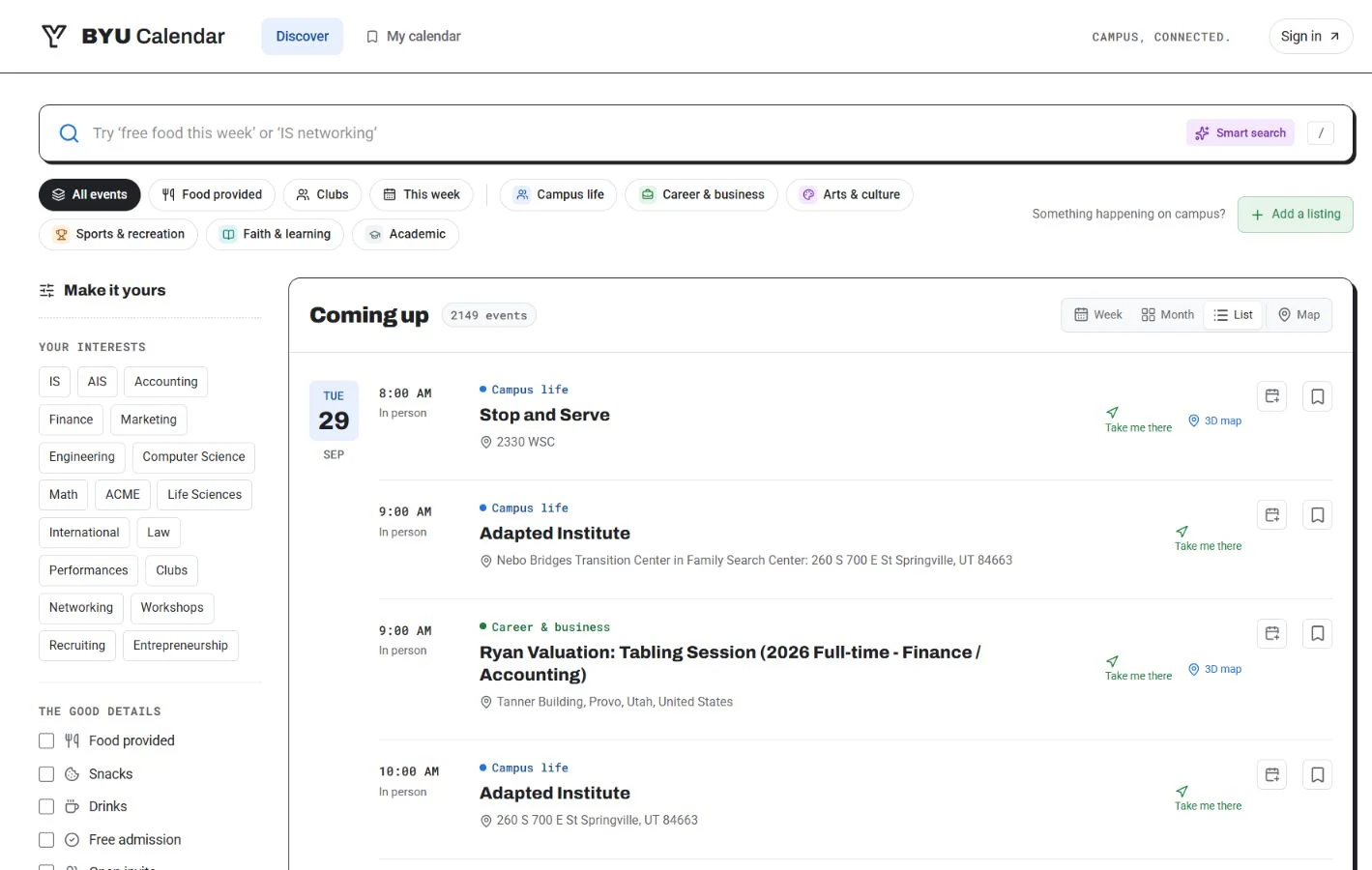Add Stop and Serve to calendar
The height and width of the screenshot is (870, 1372).
coord(1272,396)
